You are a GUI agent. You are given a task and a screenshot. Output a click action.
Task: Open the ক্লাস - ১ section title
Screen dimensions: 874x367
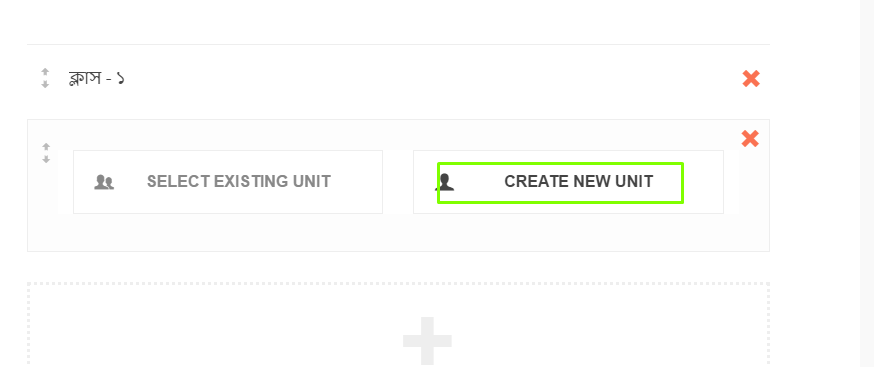(x=96, y=79)
